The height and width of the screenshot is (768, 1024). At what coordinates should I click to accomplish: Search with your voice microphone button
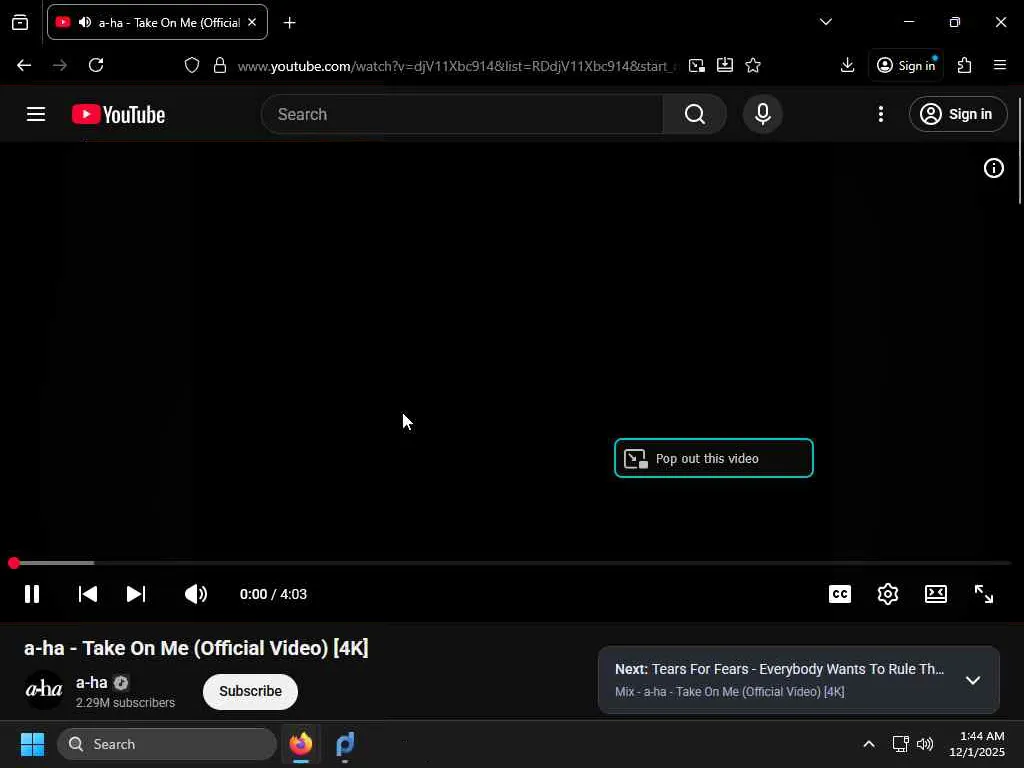(x=762, y=114)
